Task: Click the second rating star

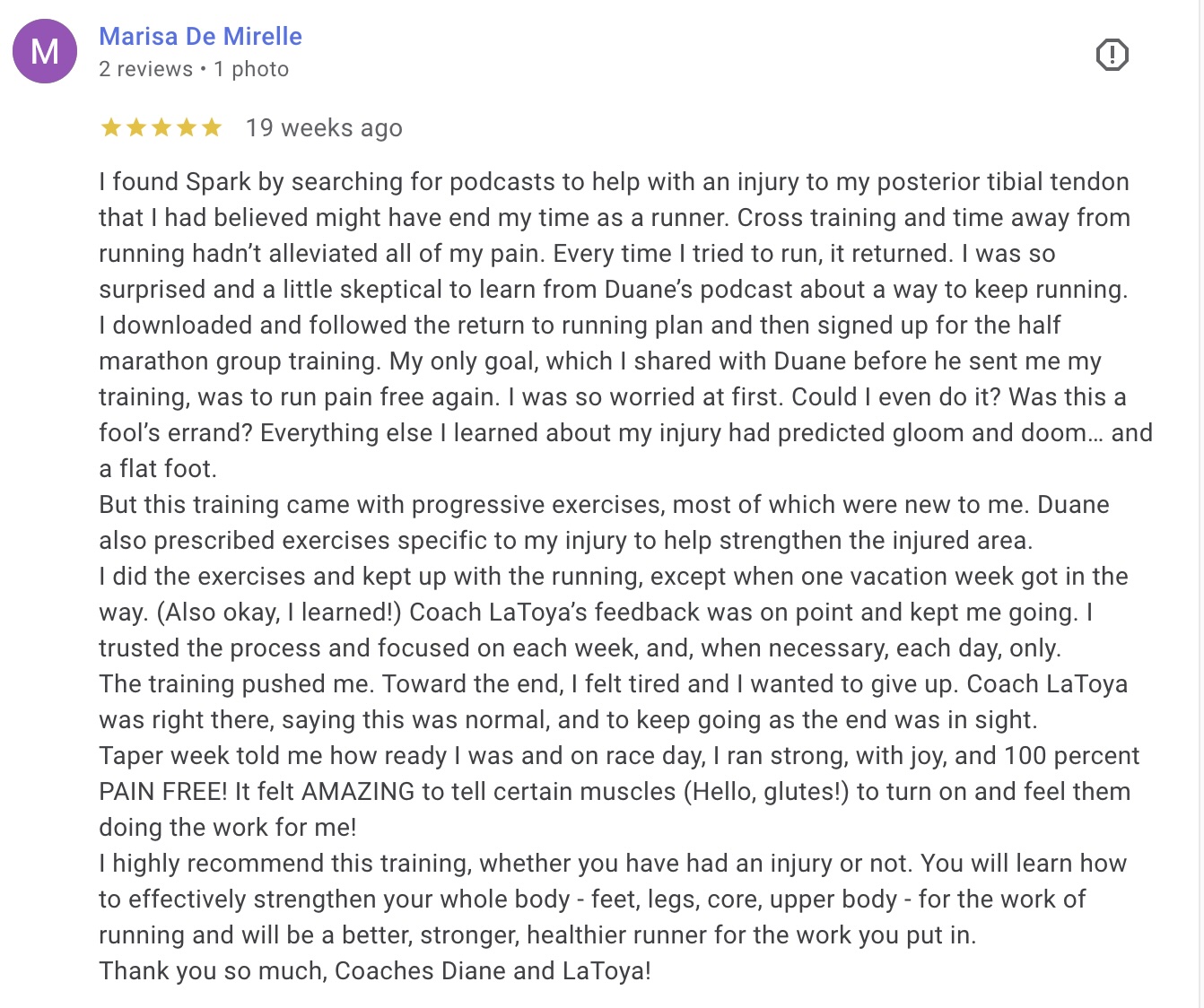Action: [x=136, y=128]
